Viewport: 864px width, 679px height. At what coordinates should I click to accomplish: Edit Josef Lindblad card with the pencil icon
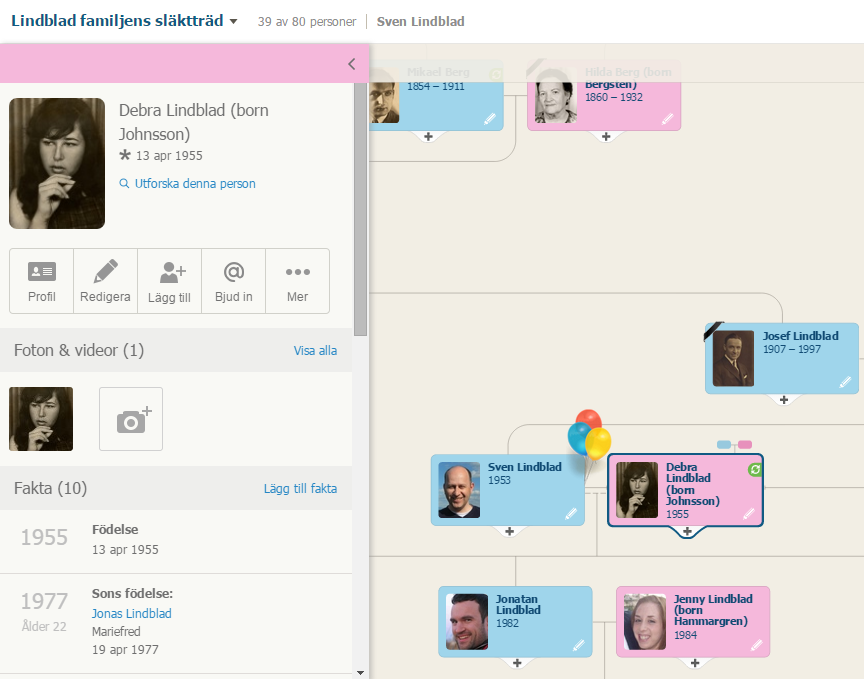pyautogui.click(x=845, y=382)
